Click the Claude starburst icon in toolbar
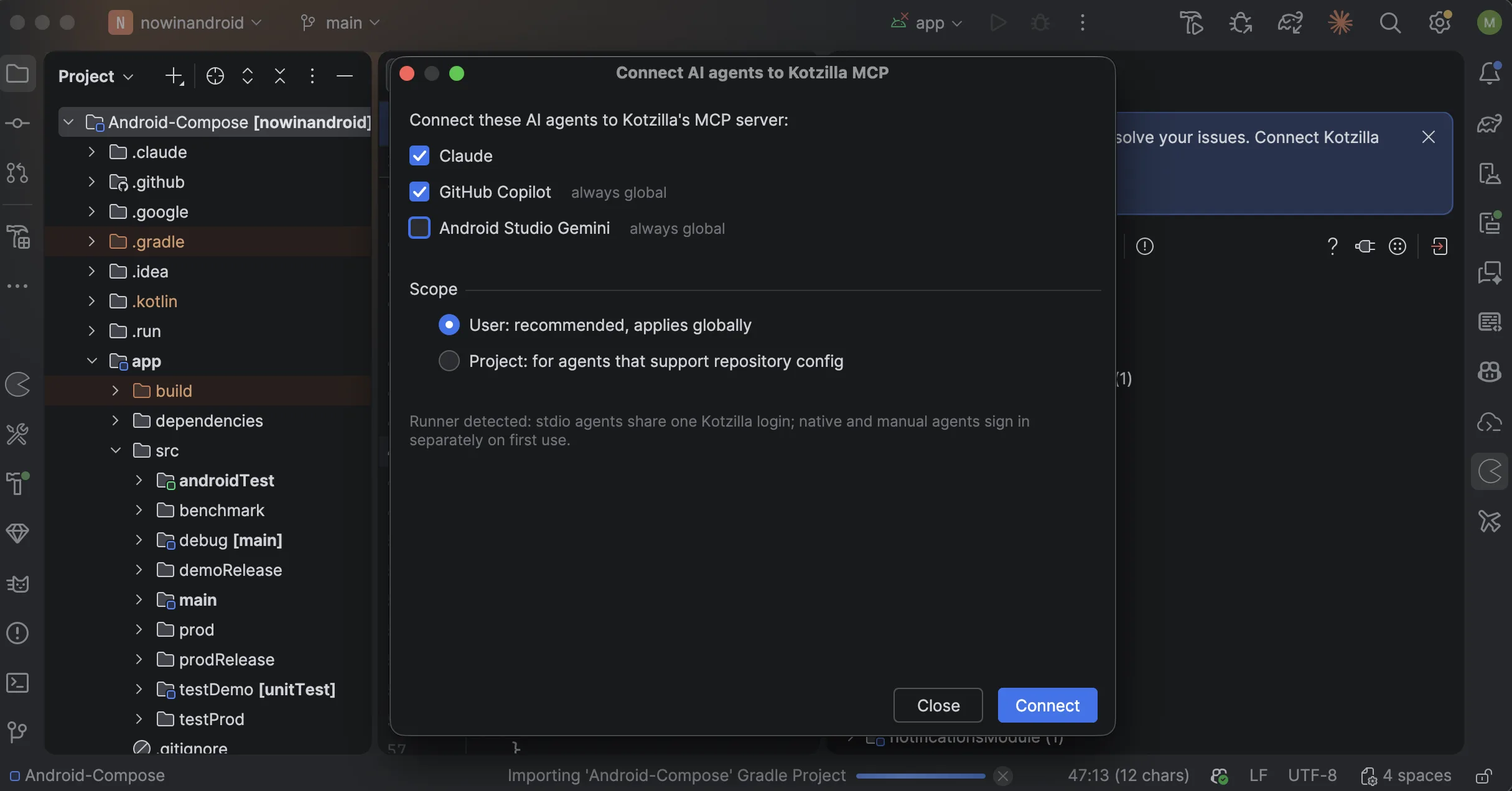Viewport: 1512px width, 791px height. point(1340,23)
